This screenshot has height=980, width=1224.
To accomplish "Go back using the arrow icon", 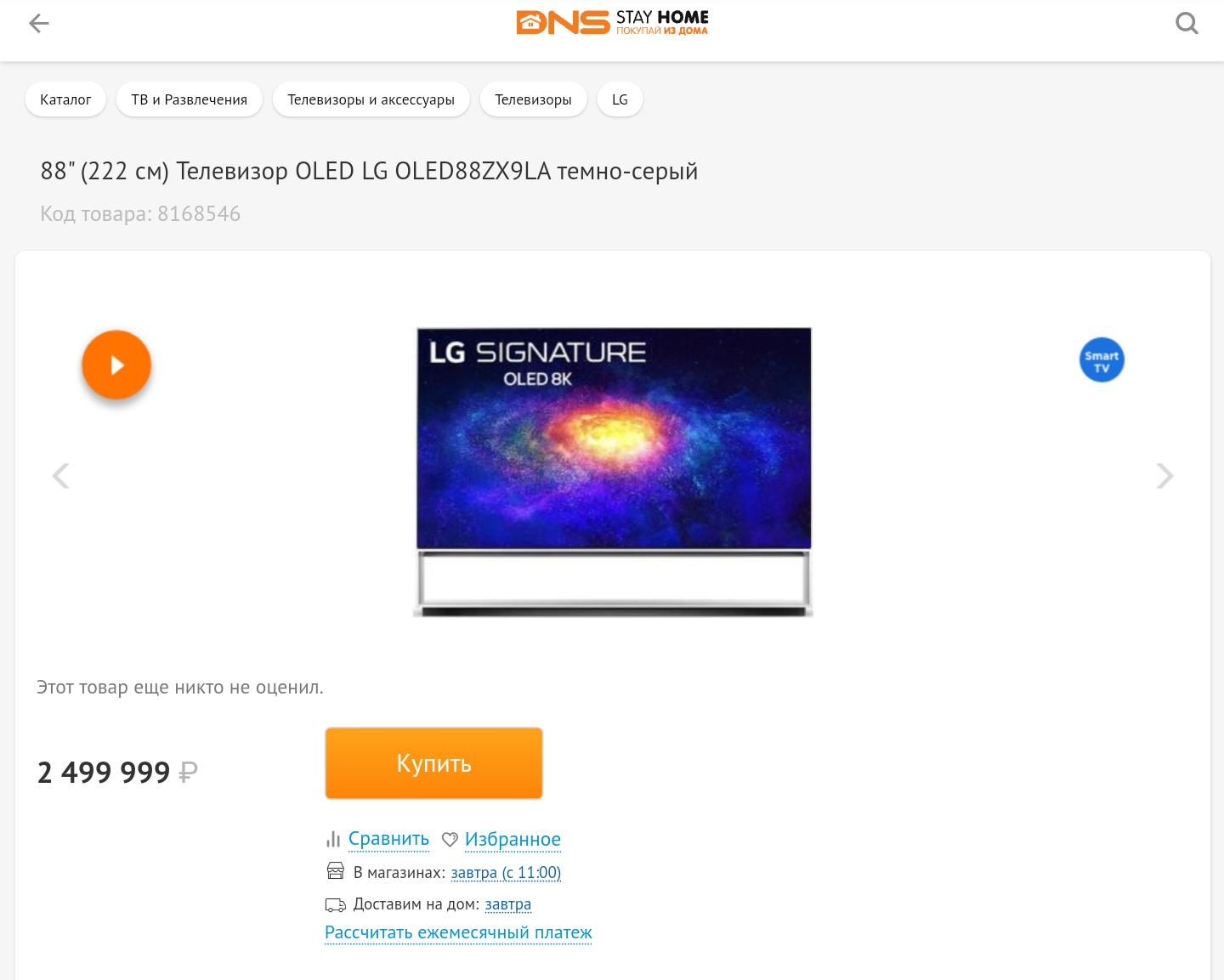I will (x=39, y=24).
